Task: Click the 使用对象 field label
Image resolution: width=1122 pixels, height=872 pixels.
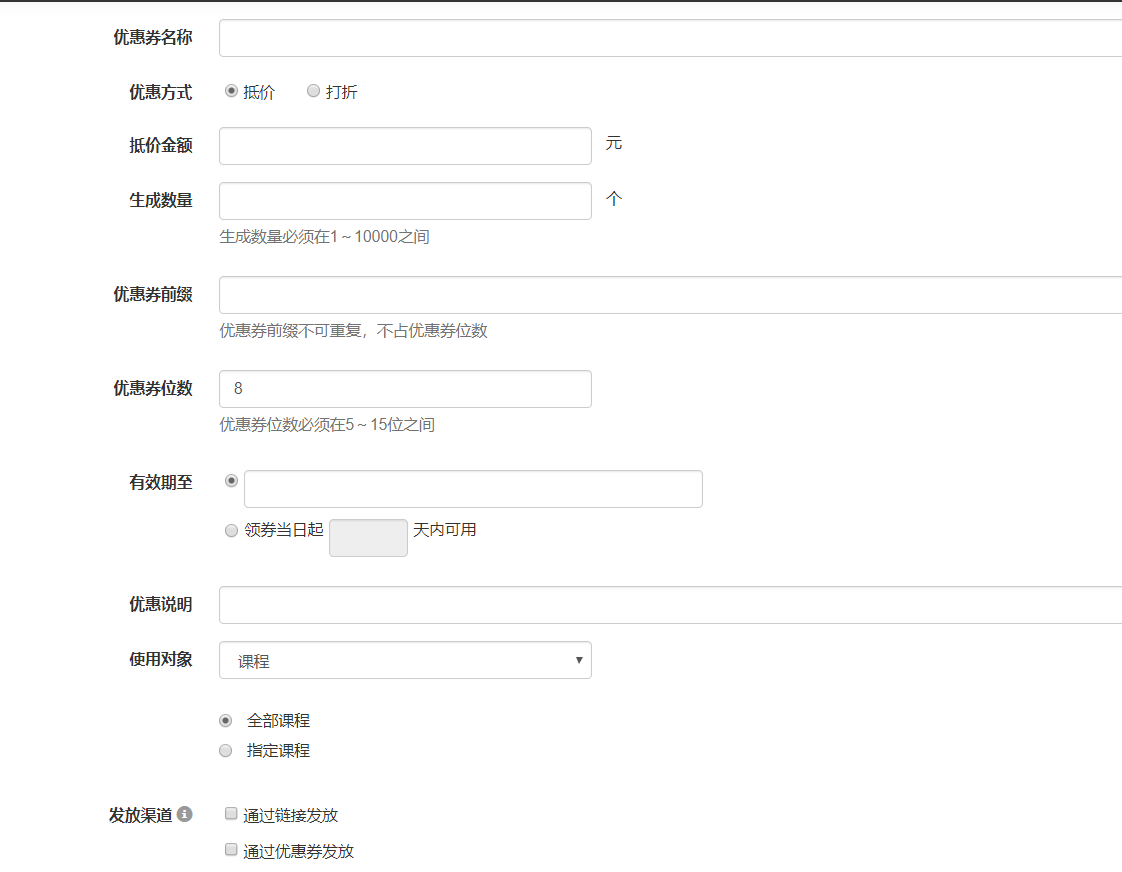Action: pos(160,659)
